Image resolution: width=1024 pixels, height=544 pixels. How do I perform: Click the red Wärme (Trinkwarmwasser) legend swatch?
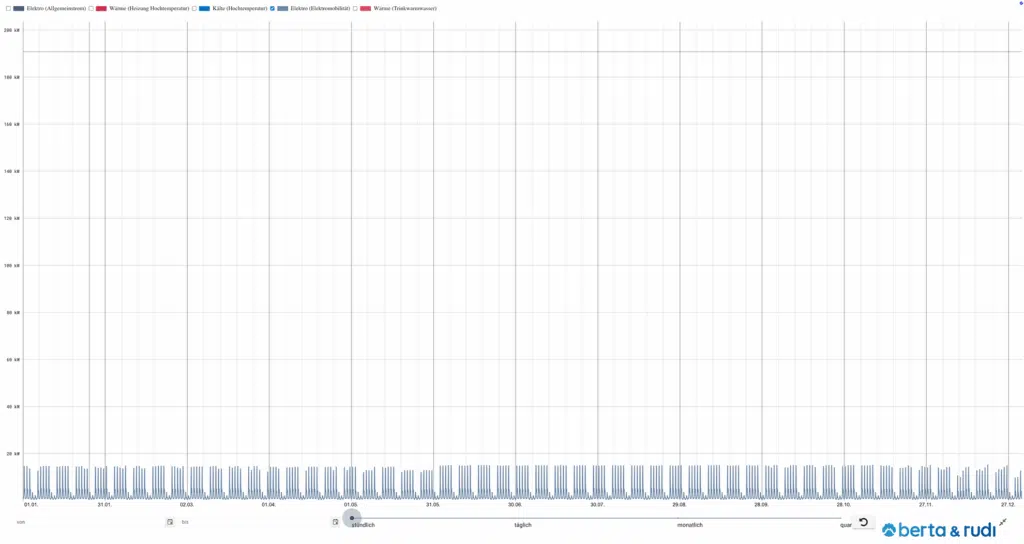(x=365, y=8)
